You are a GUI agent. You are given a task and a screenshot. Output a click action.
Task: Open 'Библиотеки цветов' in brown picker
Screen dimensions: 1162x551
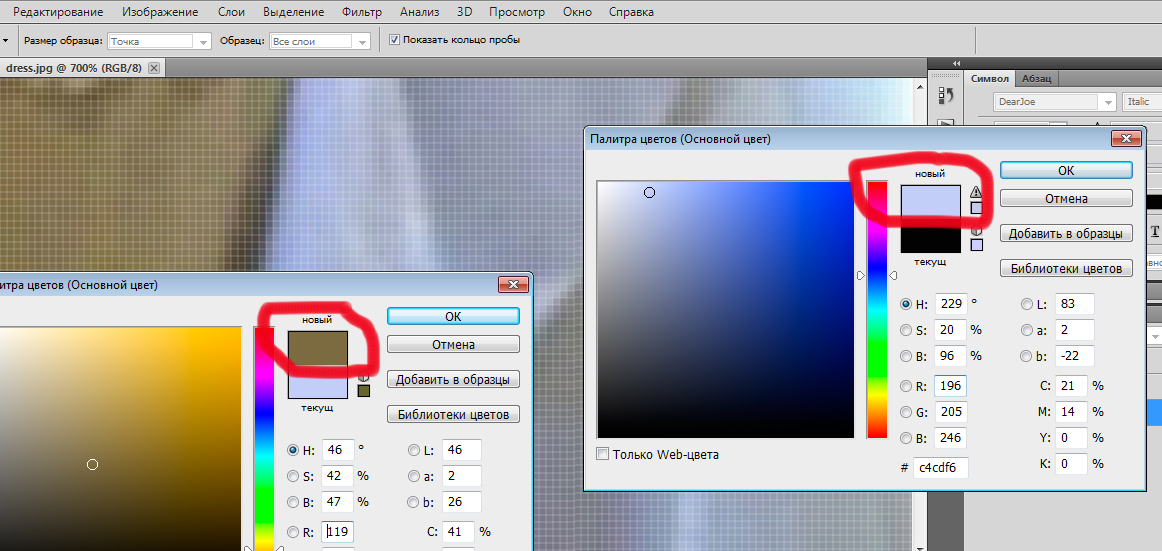(x=453, y=414)
